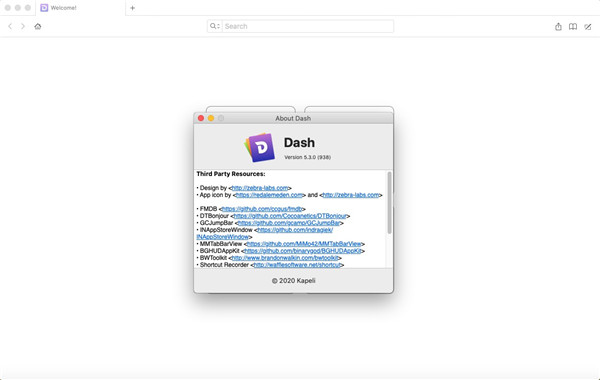Open the bookmarks book icon
Screen dimensions: 600x380
pos(573,26)
